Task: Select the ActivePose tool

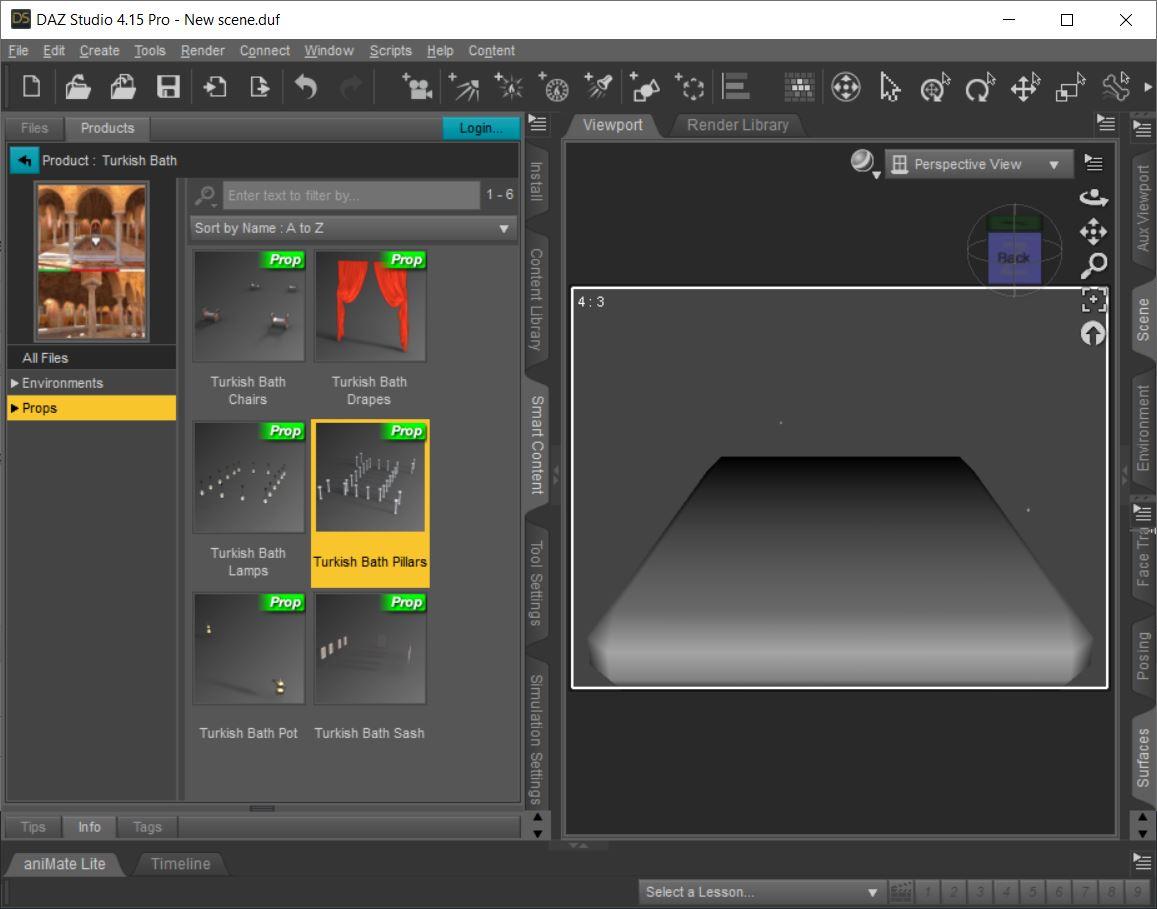Action: point(1116,87)
